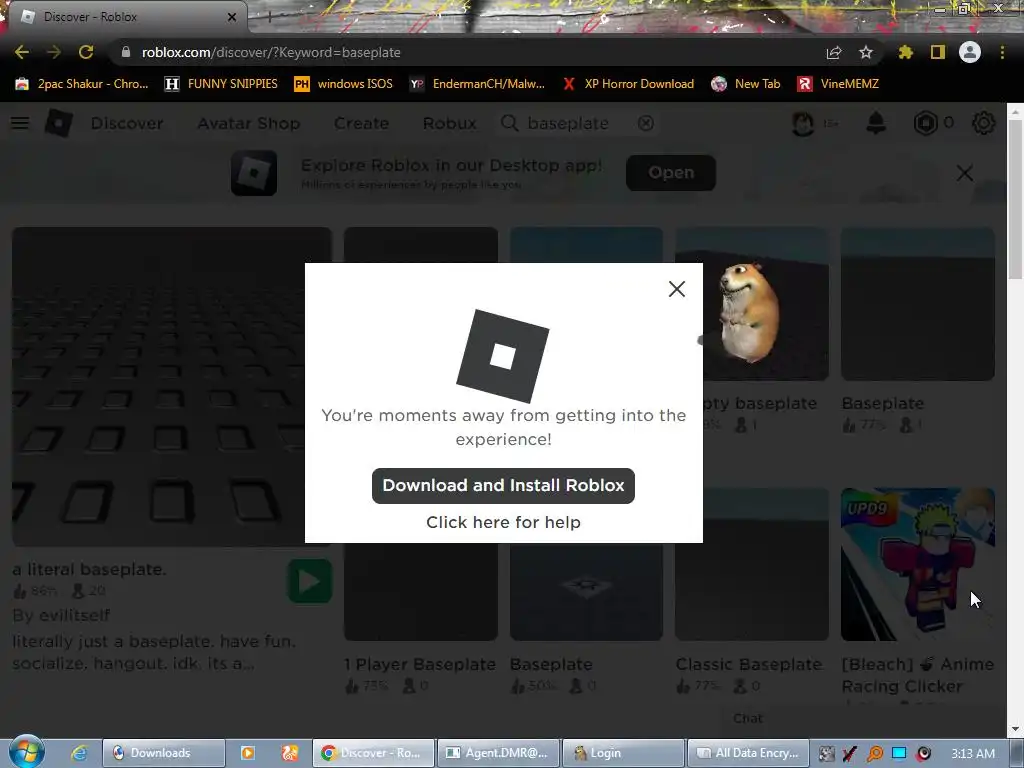
Task: Click the 3:13 AM system clock
Action: pos(974,753)
